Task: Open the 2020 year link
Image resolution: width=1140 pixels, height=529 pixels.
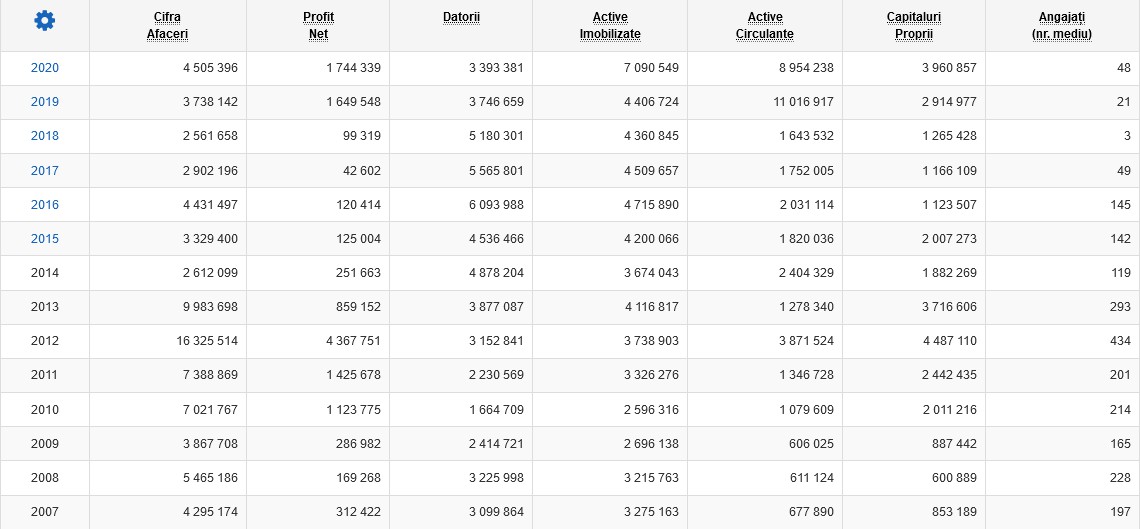Action: (45, 68)
